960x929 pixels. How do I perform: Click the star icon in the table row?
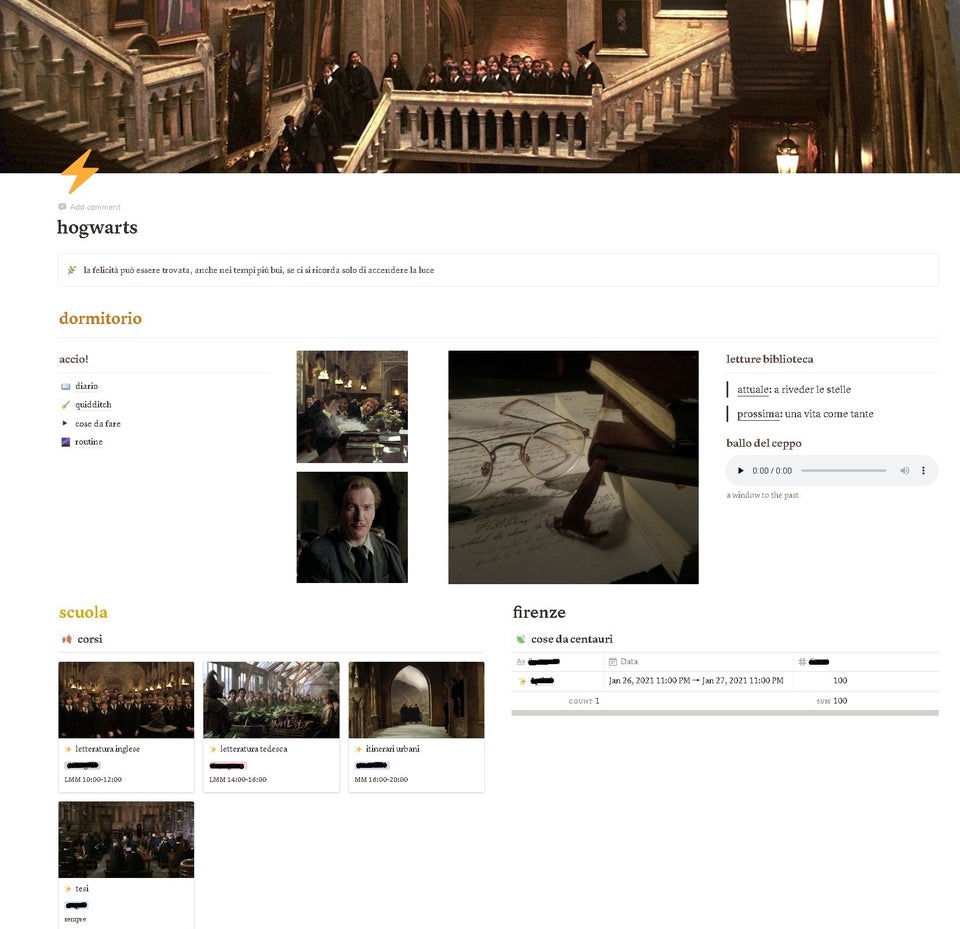click(522, 682)
